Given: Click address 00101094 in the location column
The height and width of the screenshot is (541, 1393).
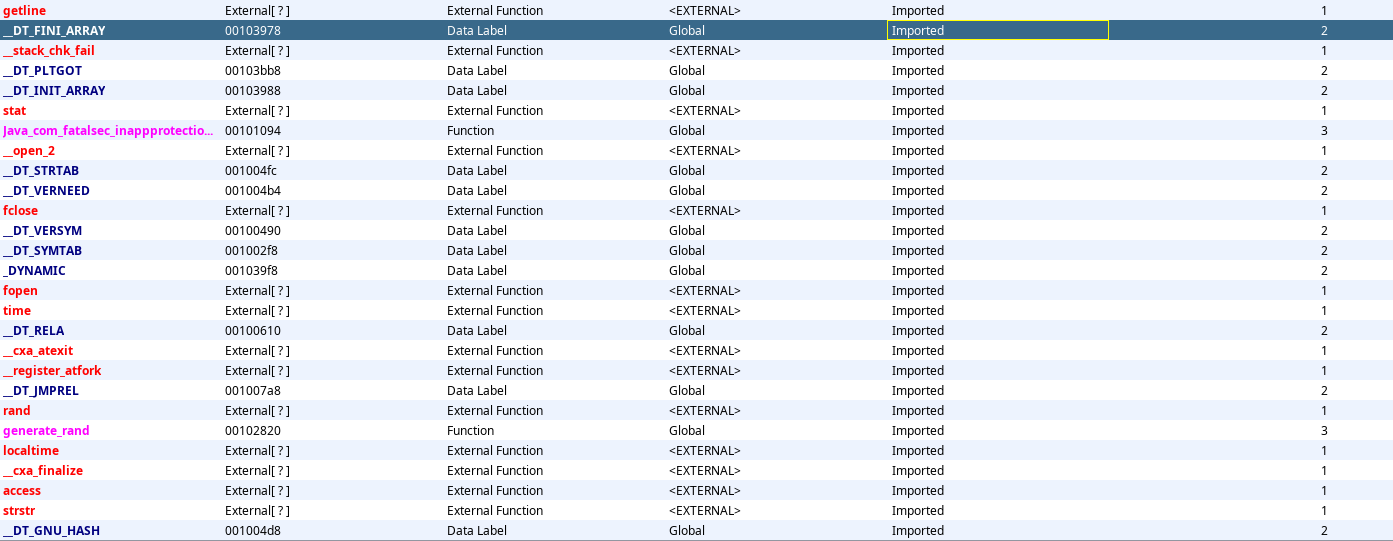Looking at the screenshot, I should 253,131.
